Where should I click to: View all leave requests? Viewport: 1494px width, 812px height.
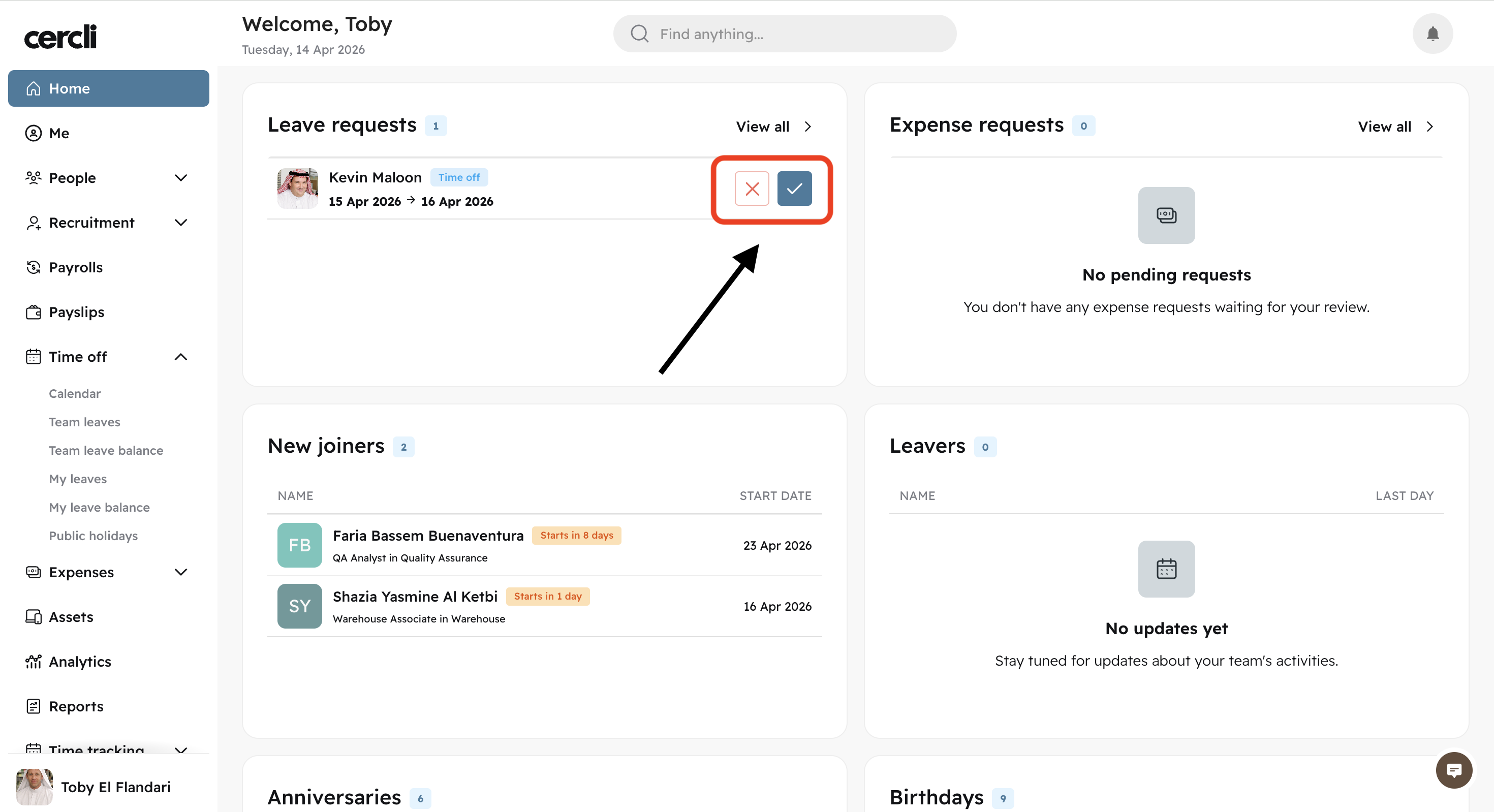pyautogui.click(x=773, y=127)
